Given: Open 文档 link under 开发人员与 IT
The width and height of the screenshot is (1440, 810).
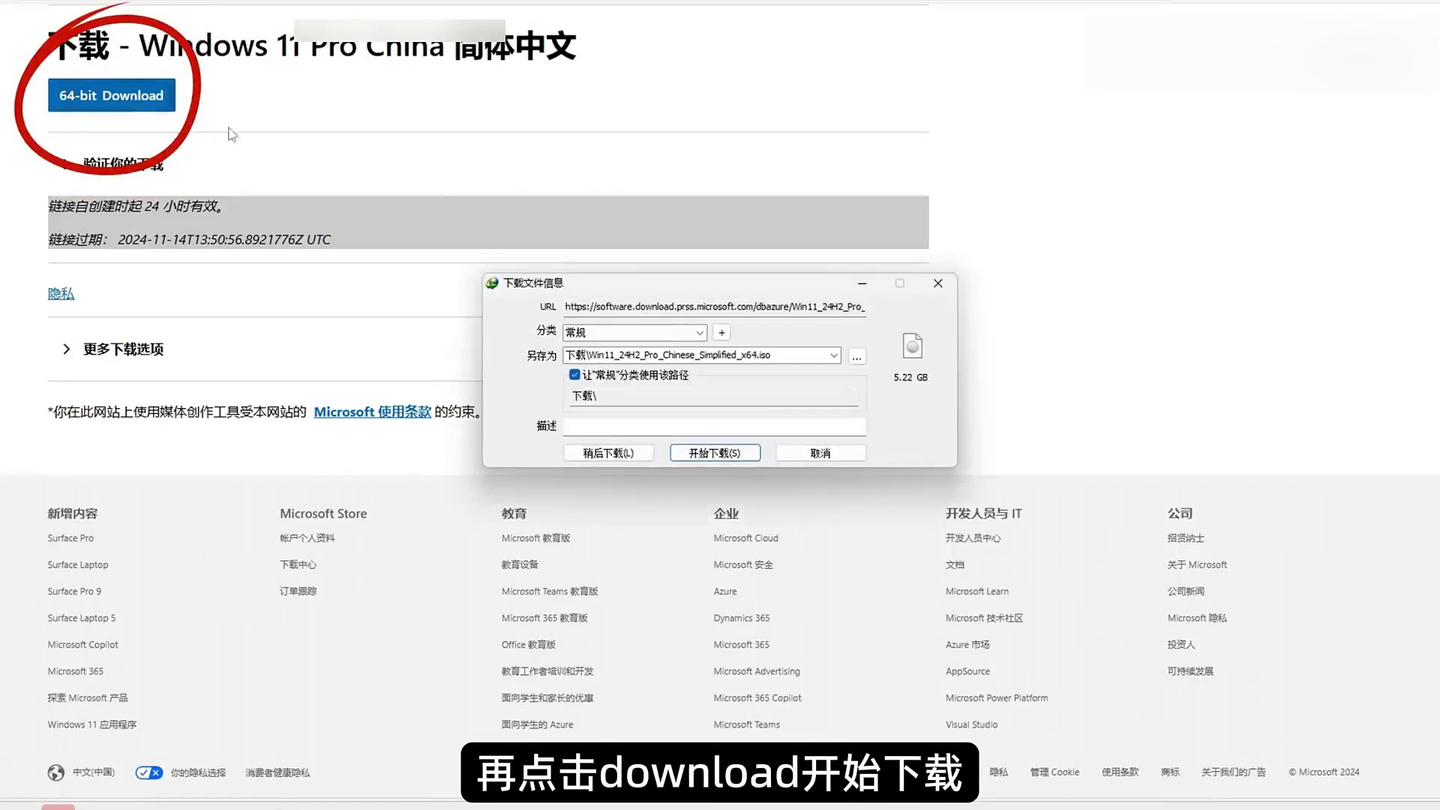Looking at the screenshot, I should pos(955,565).
